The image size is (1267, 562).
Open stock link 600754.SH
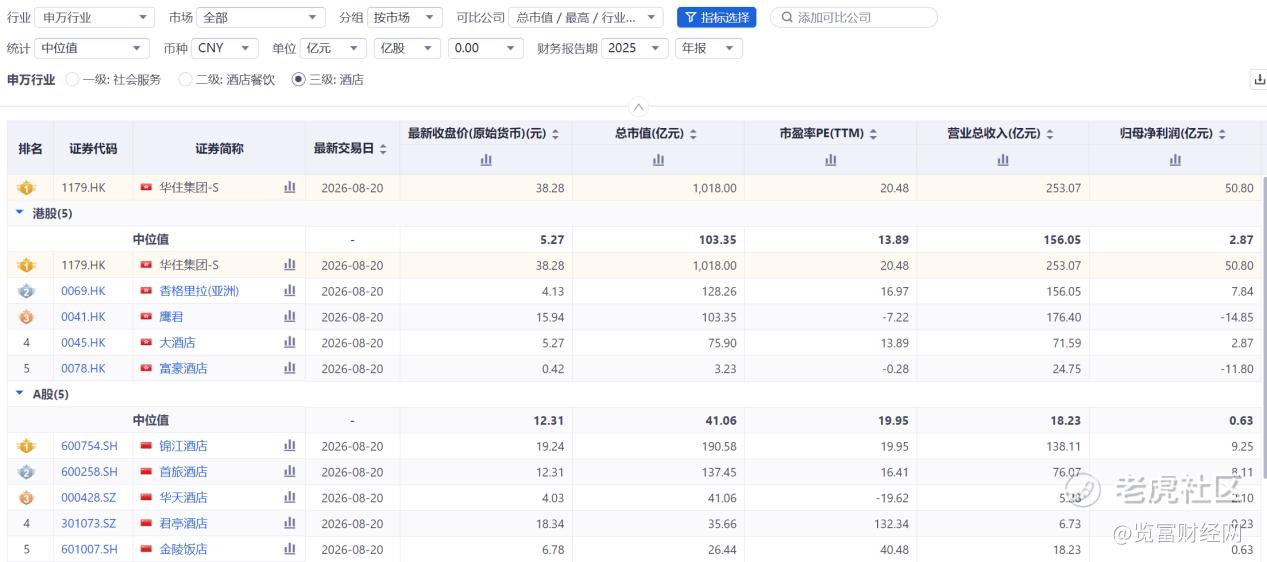[x=89, y=446]
